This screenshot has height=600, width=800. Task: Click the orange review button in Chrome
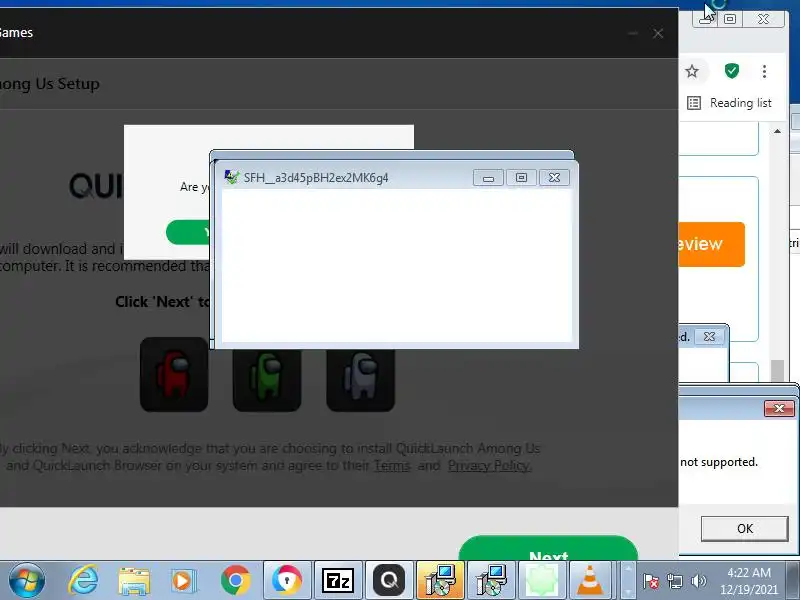coord(711,244)
